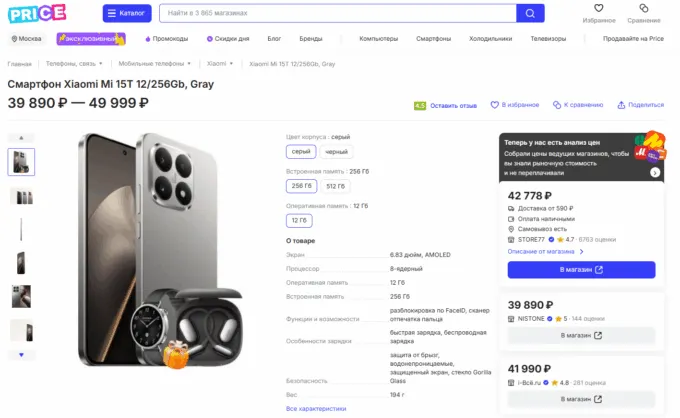Click the search magnifier button
Screen dimensions: 680x418
530,14
